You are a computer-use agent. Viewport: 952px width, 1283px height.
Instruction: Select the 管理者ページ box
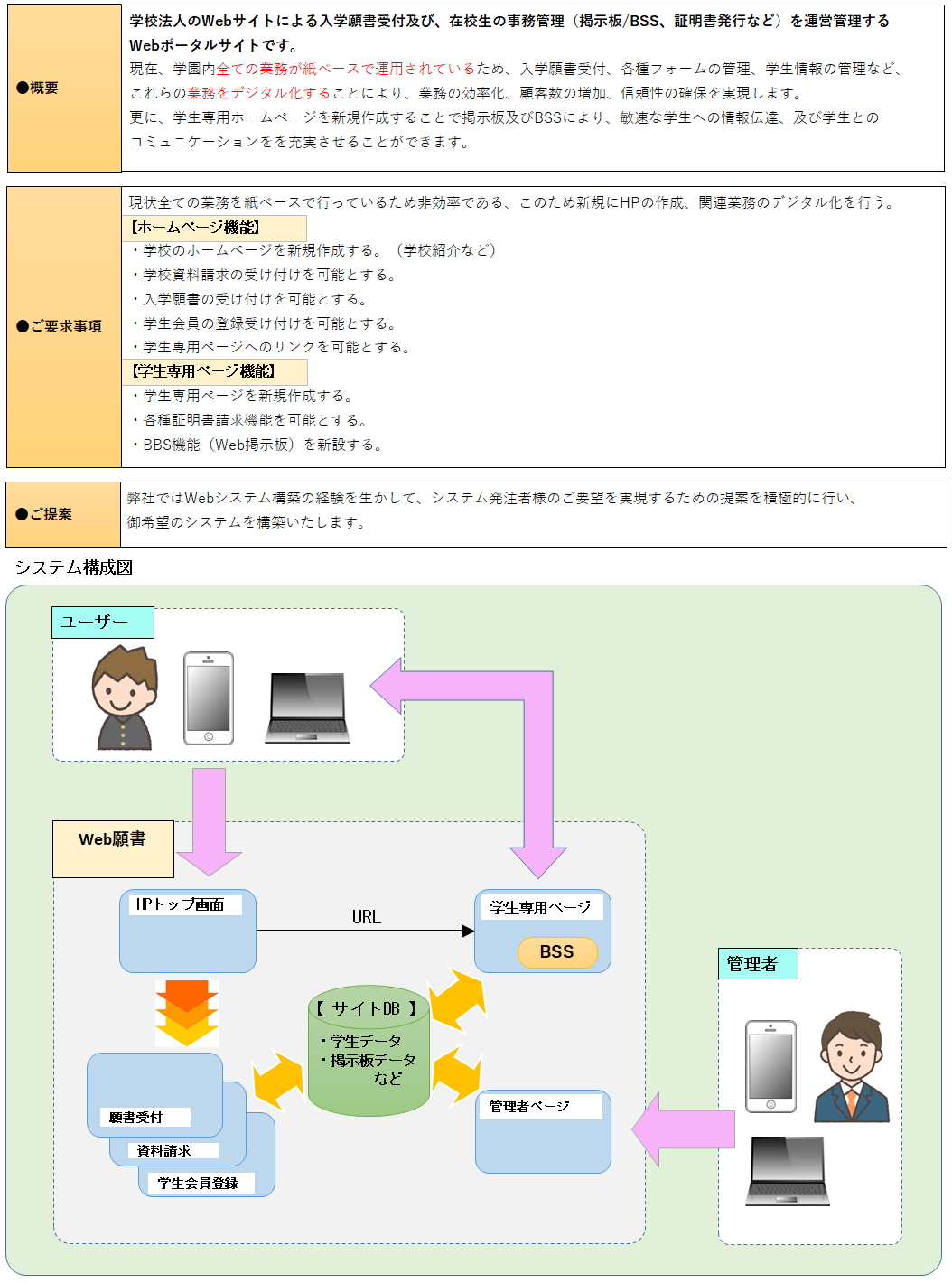(x=543, y=1132)
